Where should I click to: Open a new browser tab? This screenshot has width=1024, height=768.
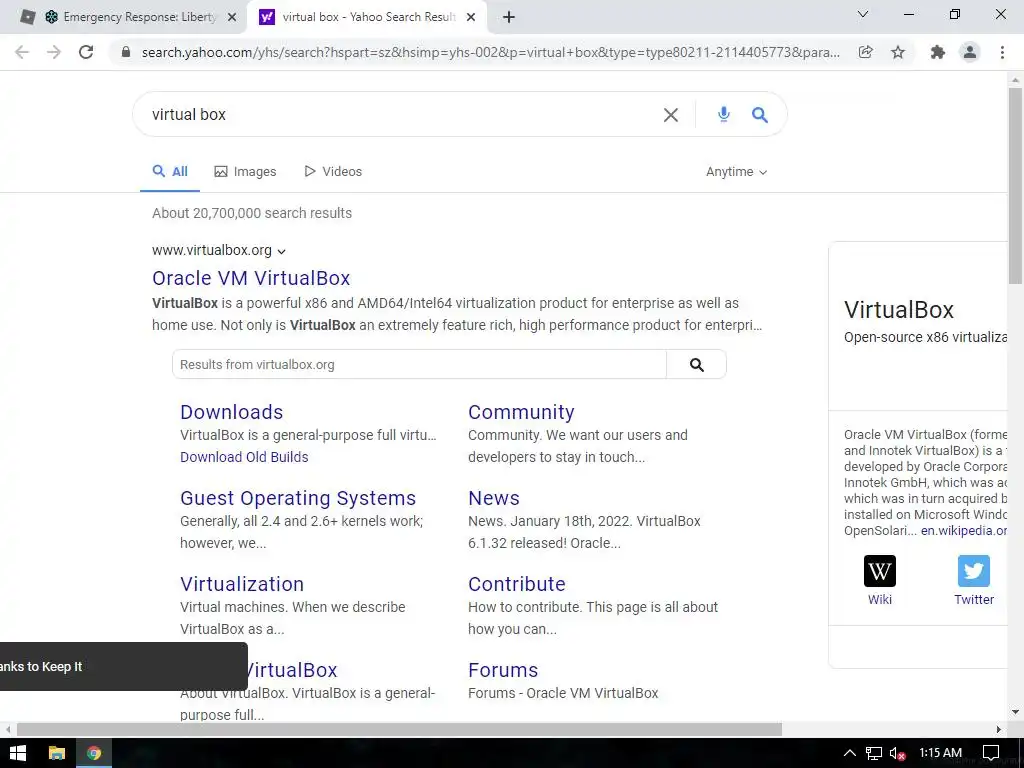pyautogui.click(x=509, y=18)
